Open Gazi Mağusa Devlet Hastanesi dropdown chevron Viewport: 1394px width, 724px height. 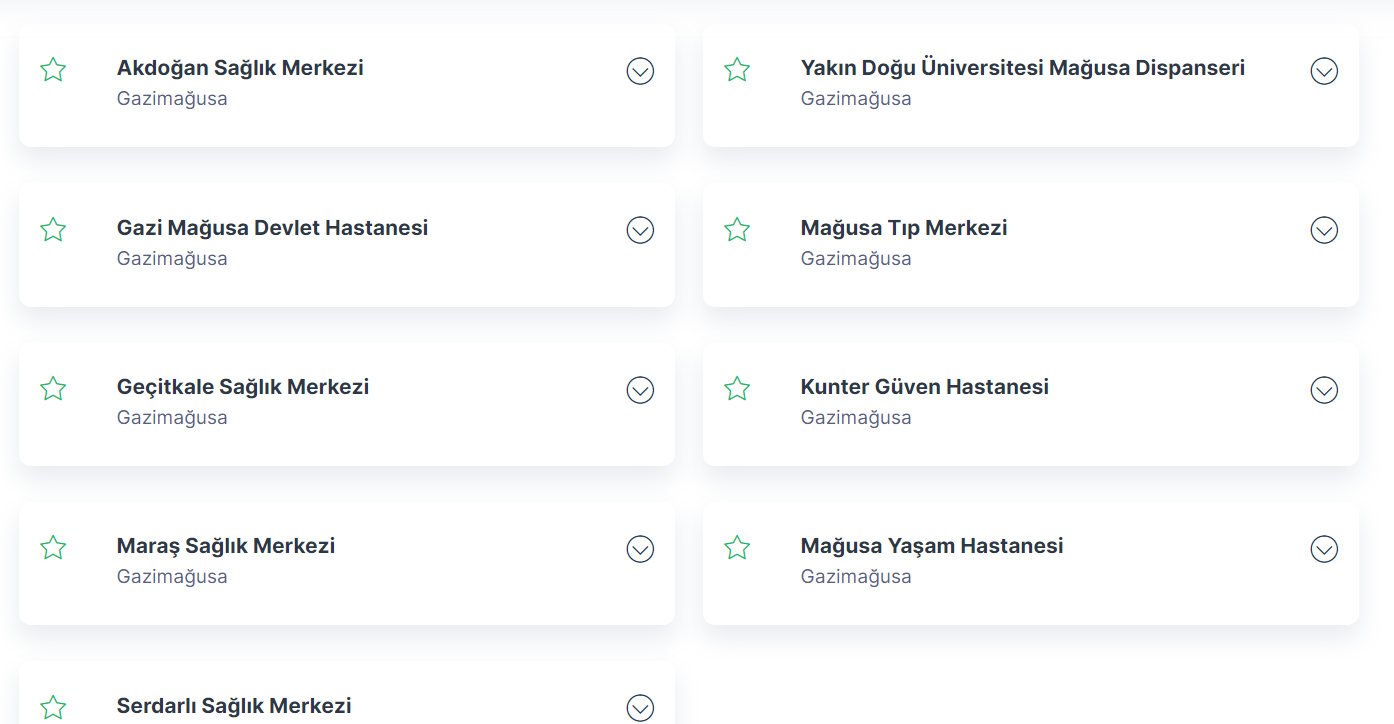pyautogui.click(x=640, y=230)
